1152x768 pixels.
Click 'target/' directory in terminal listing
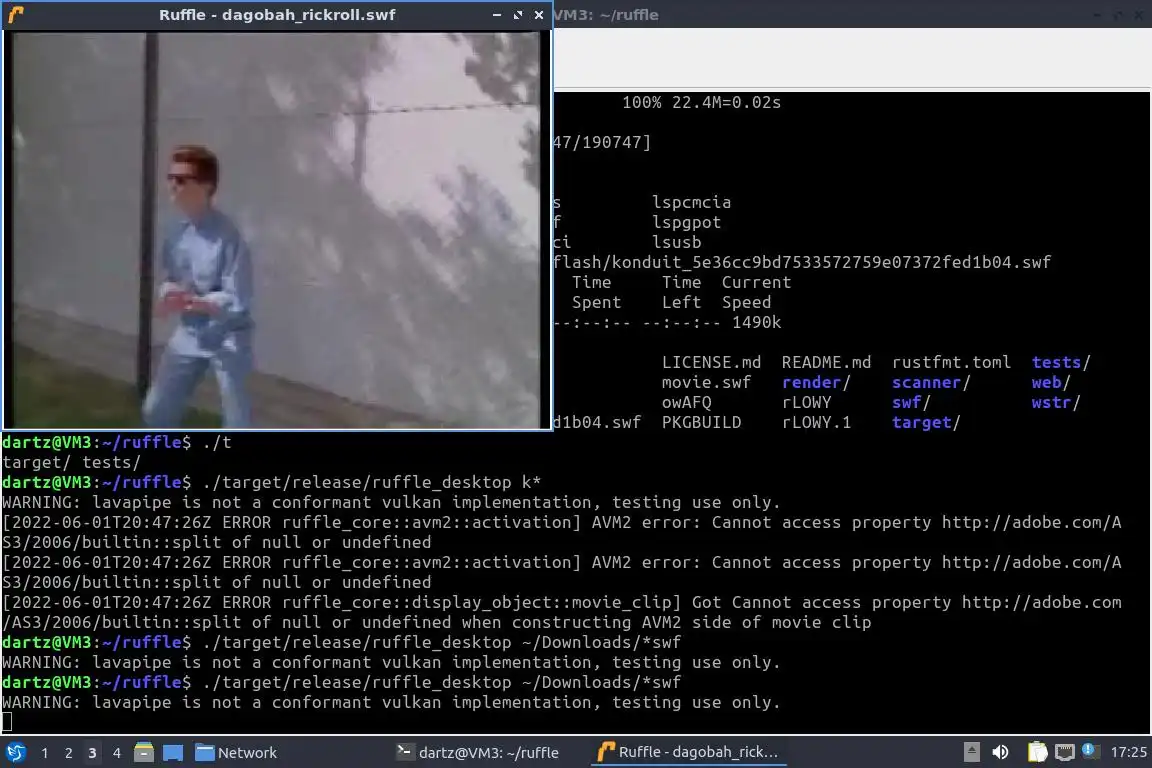tap(926, 423)
